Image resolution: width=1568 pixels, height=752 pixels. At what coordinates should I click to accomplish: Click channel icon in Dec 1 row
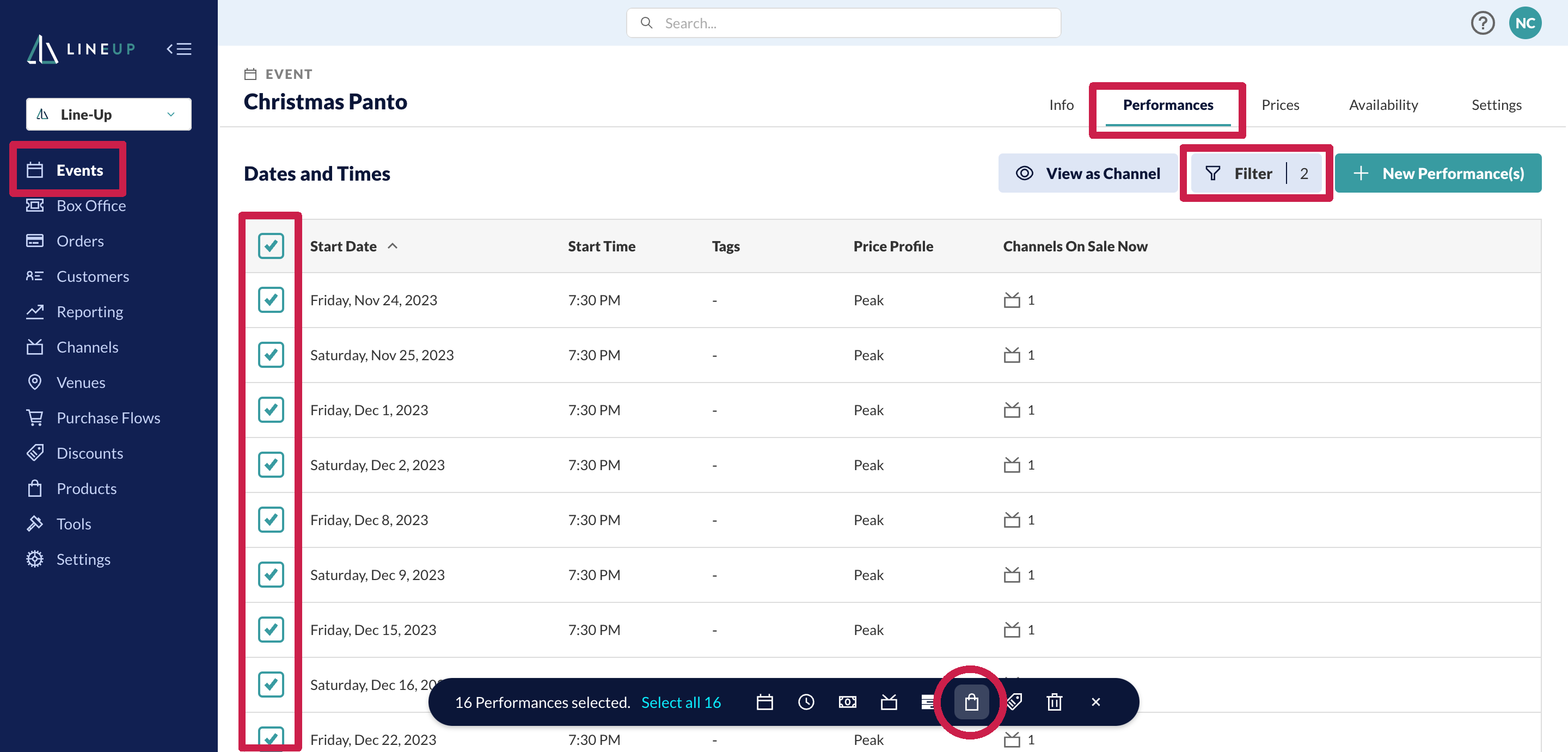tap(1012, 410)
